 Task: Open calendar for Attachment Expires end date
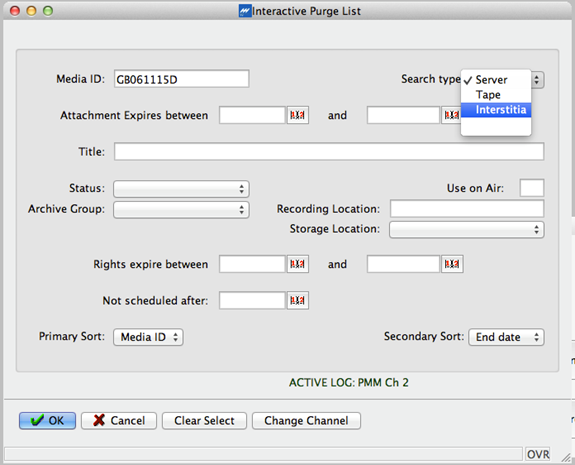click(451, 115)
